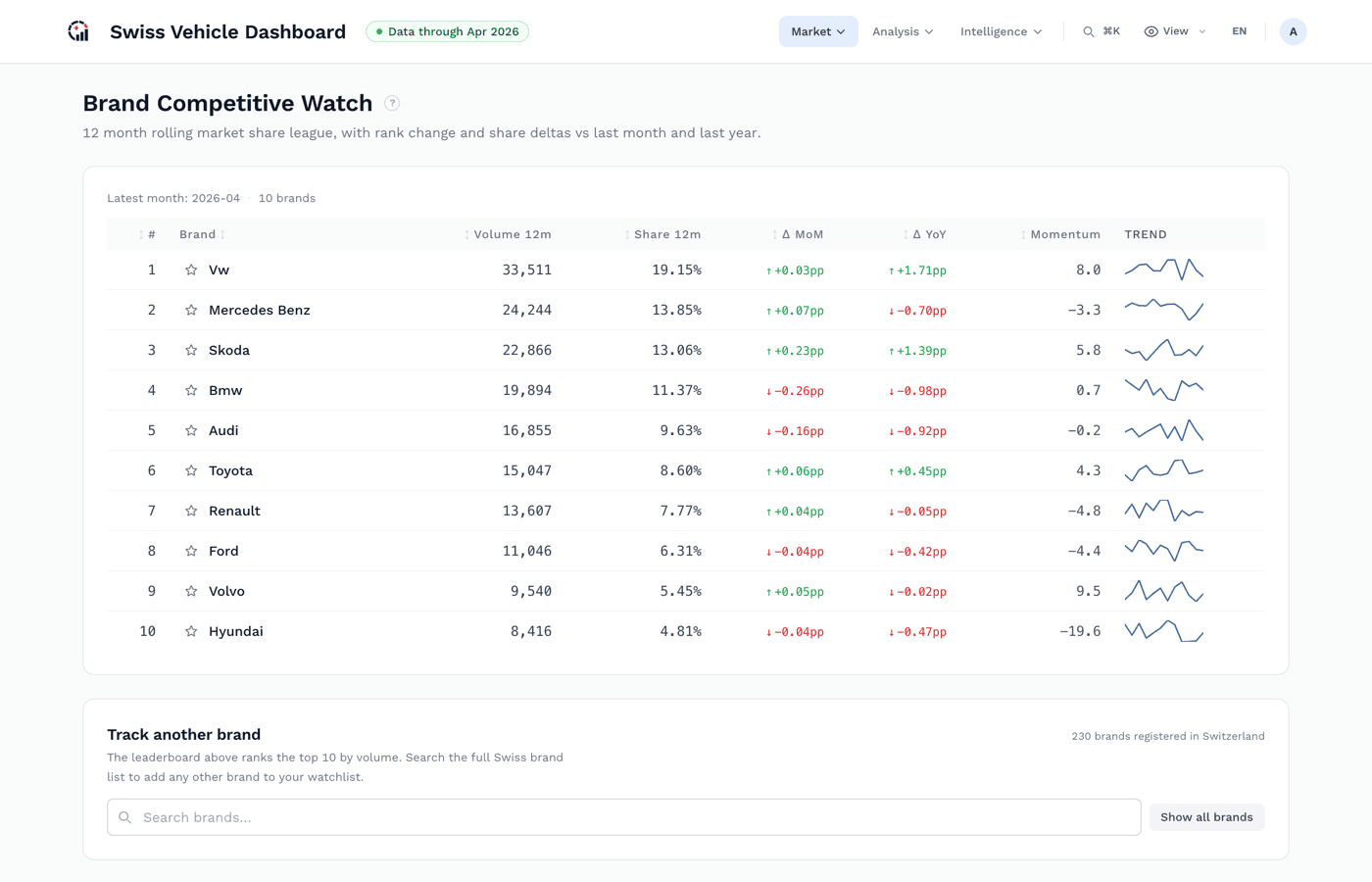Screen dimensions: 1372x882
Task: Click the Data through Apr 2026 badge
Action: [x=448, y=31]
